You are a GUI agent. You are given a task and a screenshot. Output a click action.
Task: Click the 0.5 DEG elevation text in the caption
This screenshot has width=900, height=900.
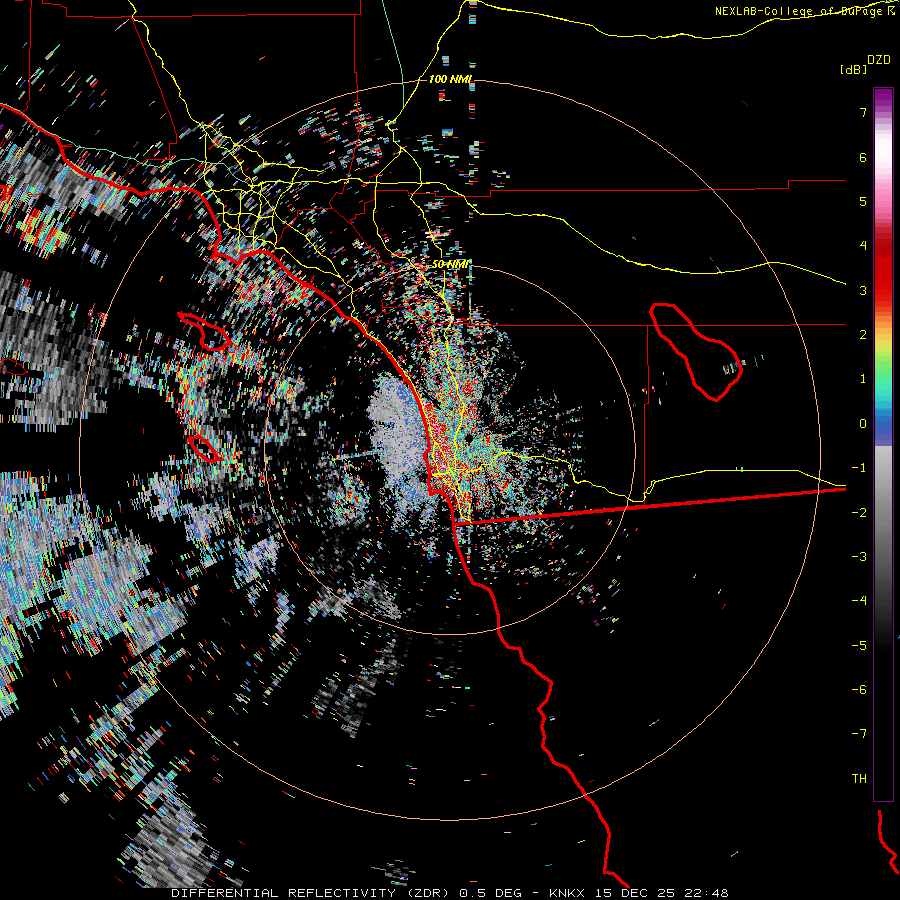491,893
